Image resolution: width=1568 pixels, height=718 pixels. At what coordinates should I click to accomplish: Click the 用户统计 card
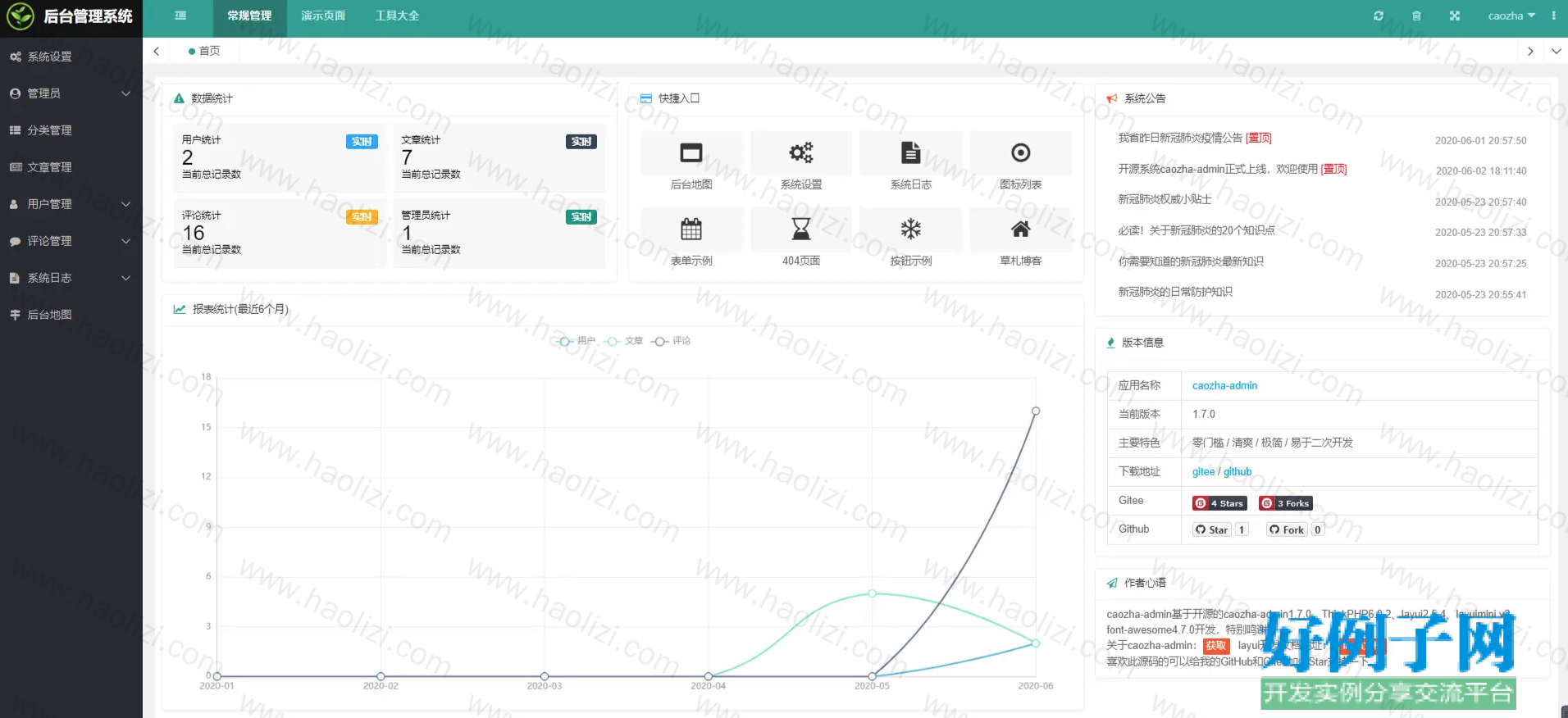(x=280, y=157)
